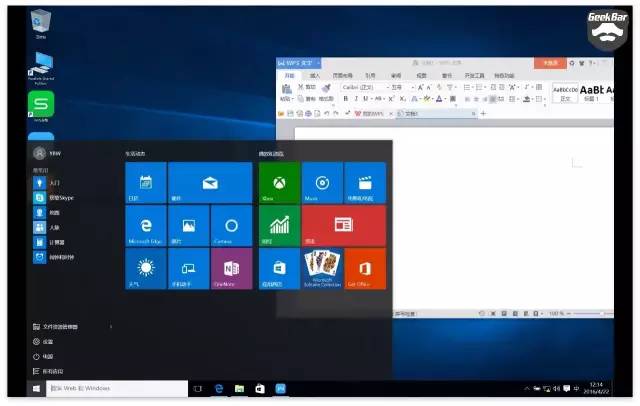Open the Movies & TV clapperboard tile
The height and width of the screenshot is (406, 640).
365,182
